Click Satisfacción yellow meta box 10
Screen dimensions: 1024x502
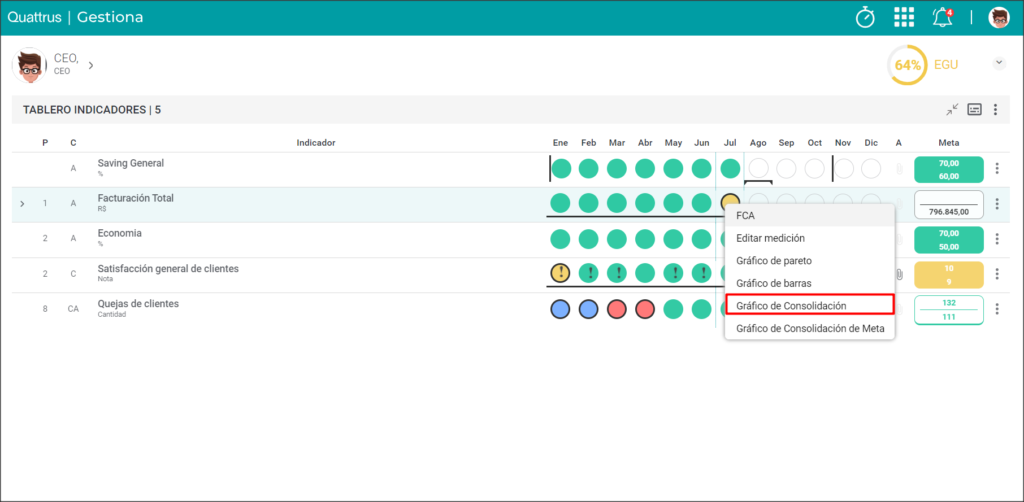point(949,275)
